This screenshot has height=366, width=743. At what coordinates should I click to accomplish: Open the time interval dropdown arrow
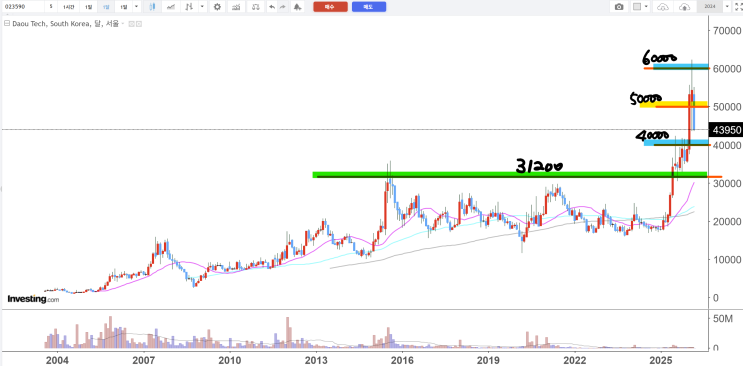point(136,7)
